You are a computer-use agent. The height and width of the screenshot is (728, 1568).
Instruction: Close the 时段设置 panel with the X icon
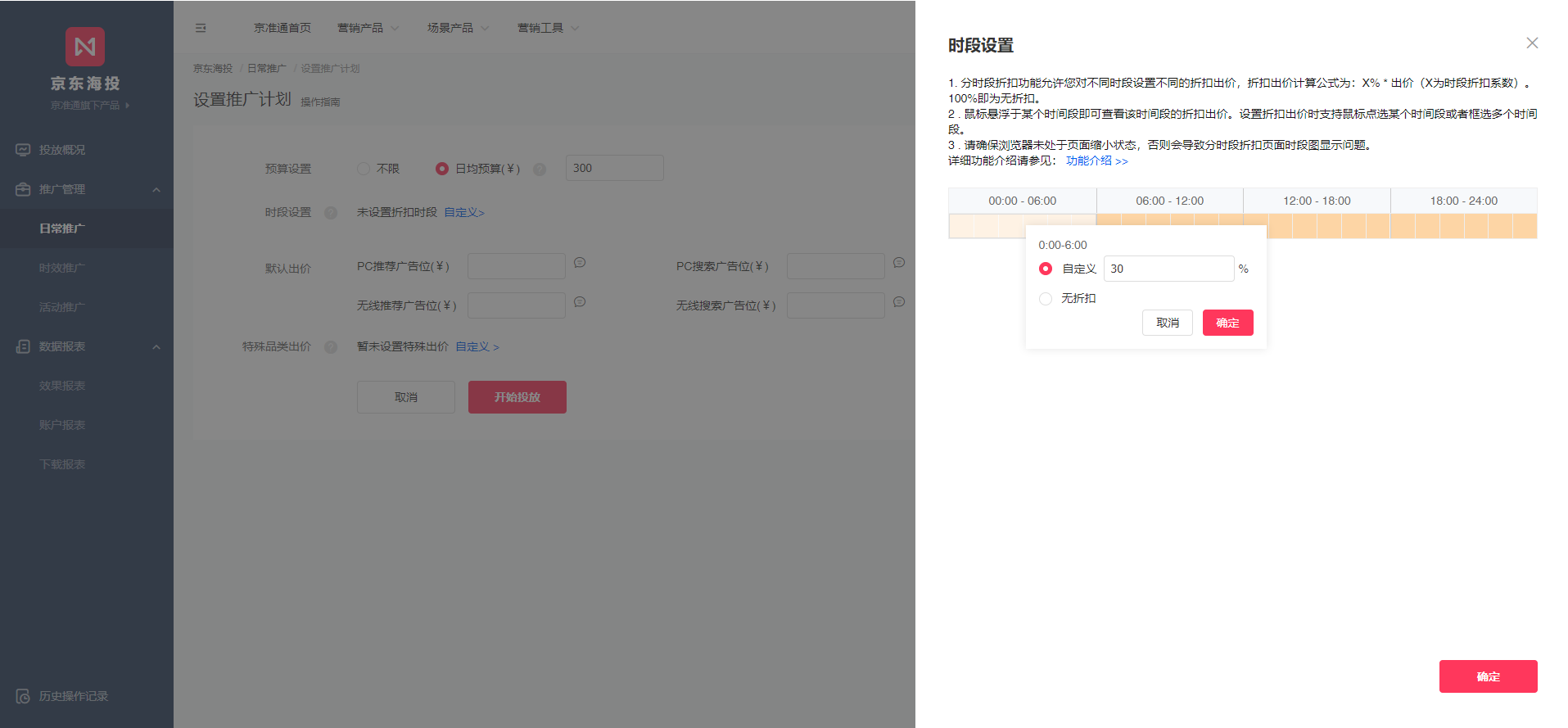tap(1532, 43)
